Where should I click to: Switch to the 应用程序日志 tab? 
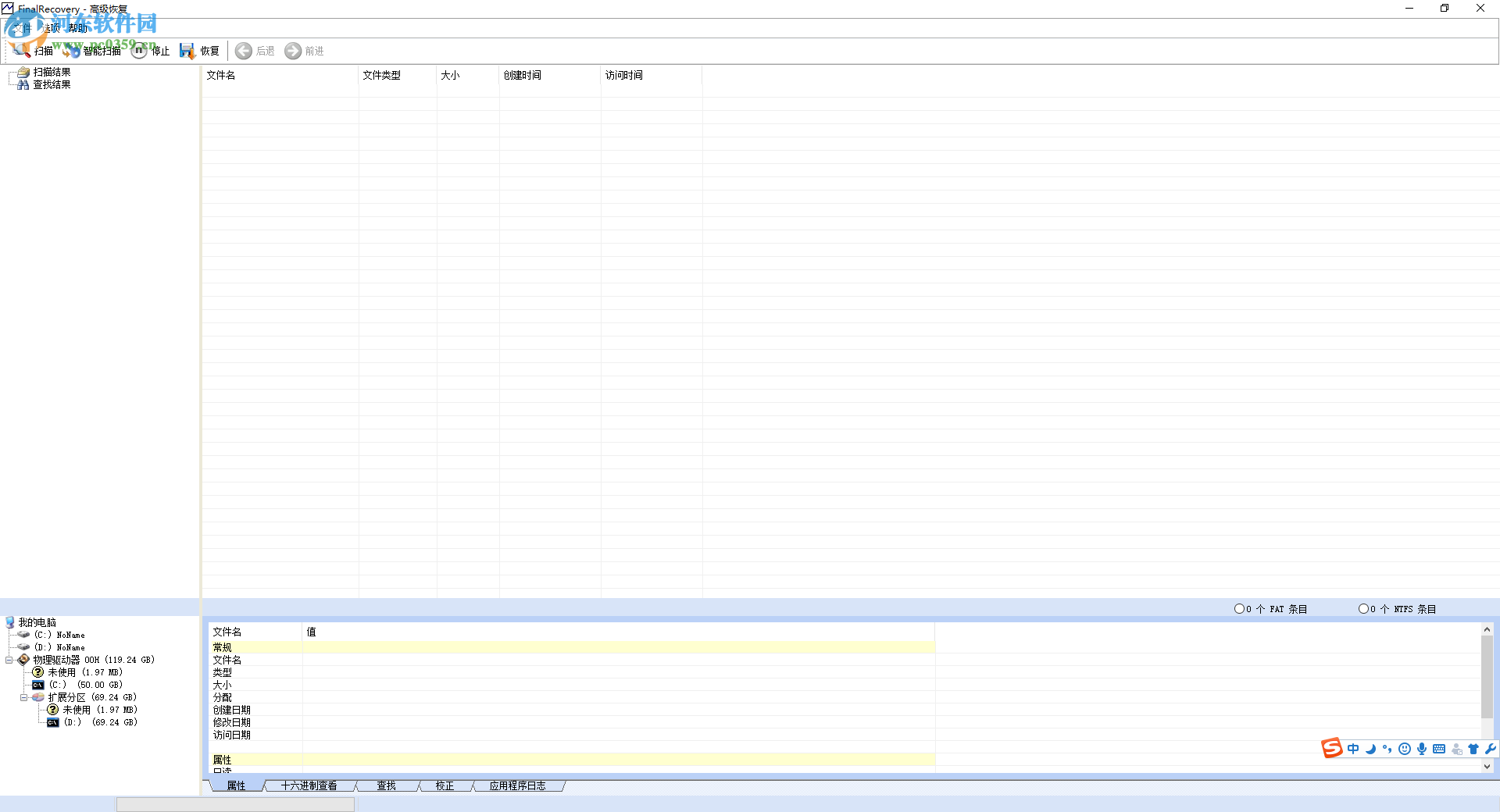tap(517, 785)
